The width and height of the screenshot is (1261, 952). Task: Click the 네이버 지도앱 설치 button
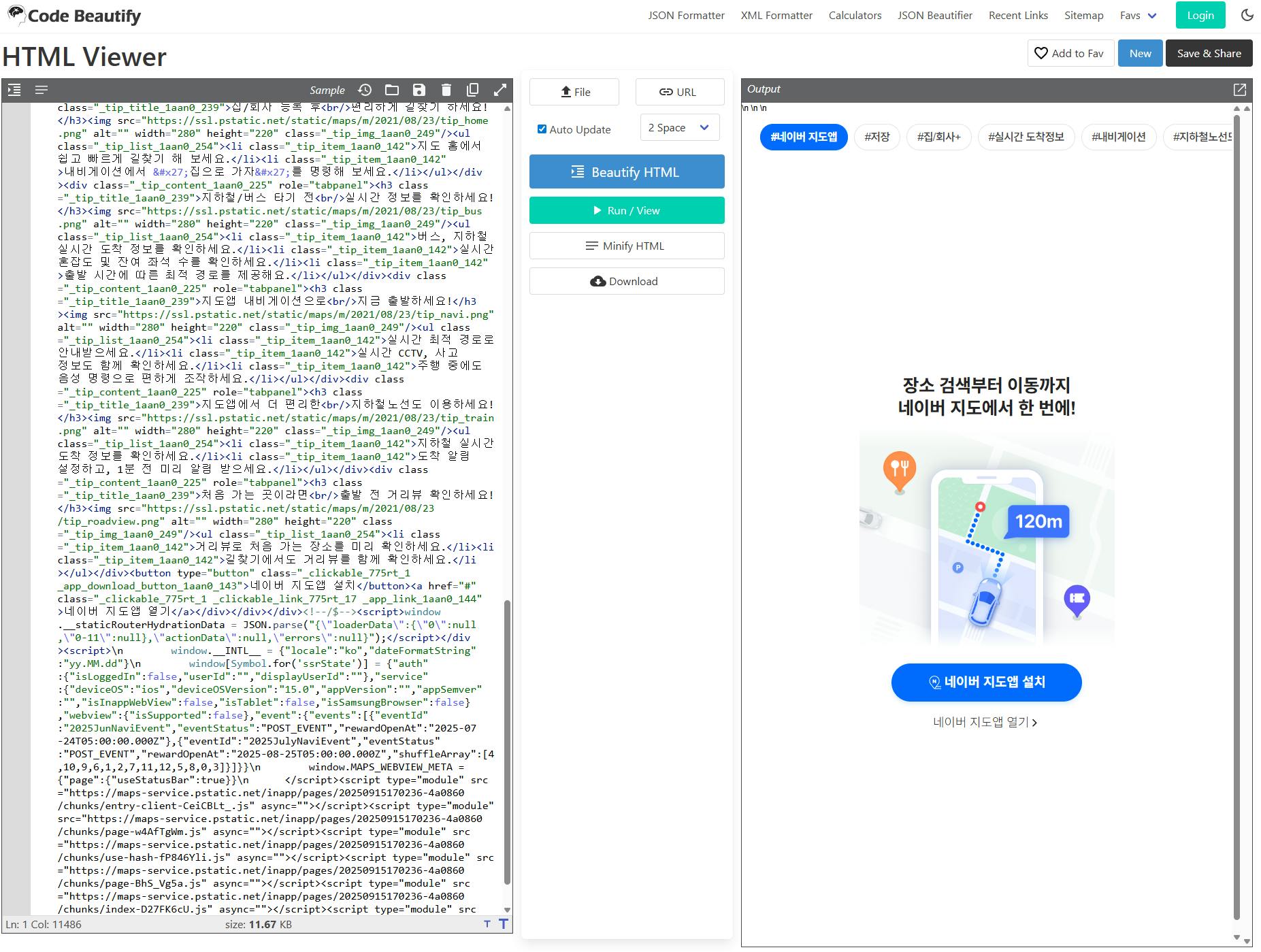(x=987, y=682)
